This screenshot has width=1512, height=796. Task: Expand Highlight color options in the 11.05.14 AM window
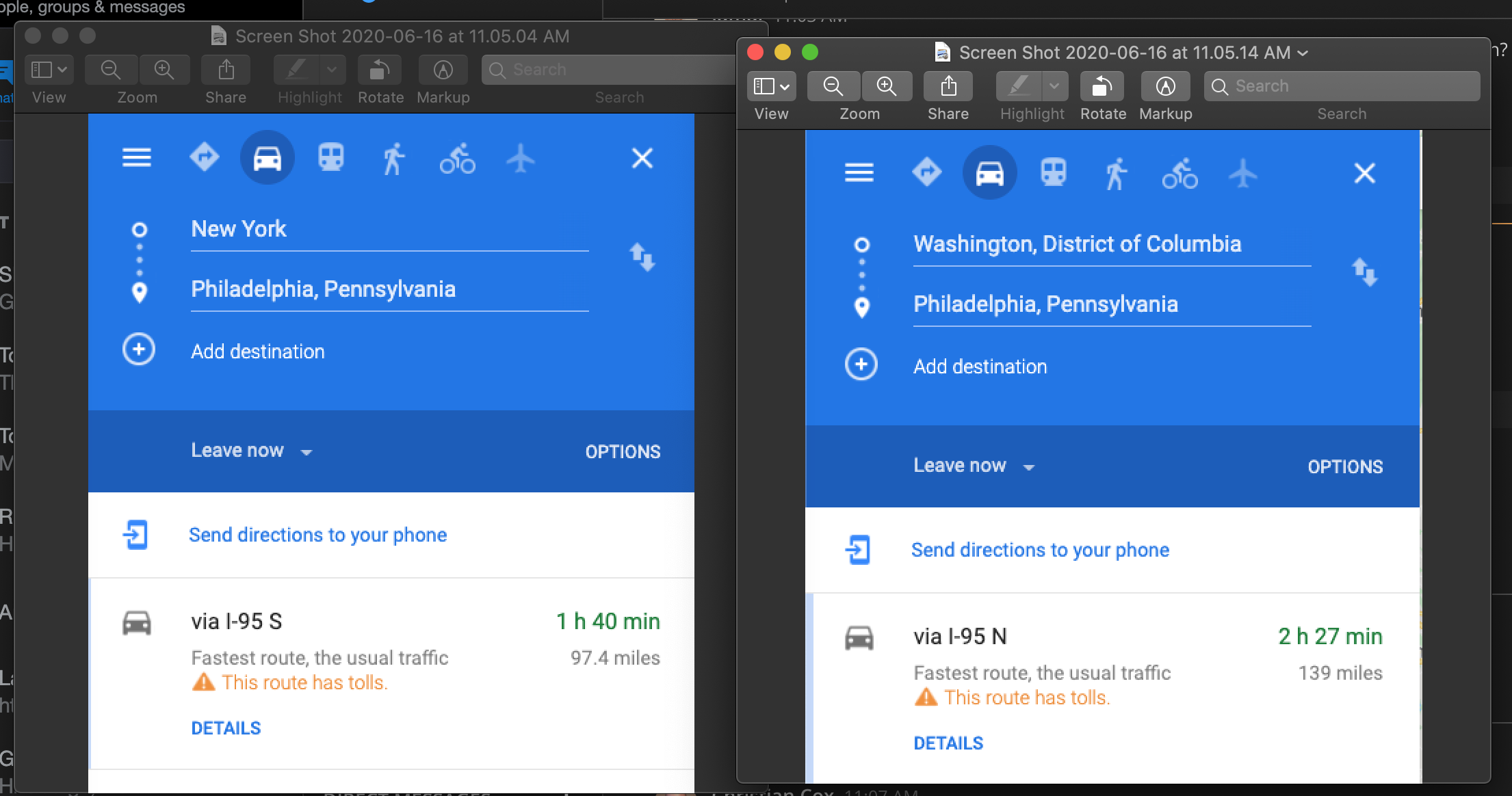pyautogui.click(x=1054, y=86)
